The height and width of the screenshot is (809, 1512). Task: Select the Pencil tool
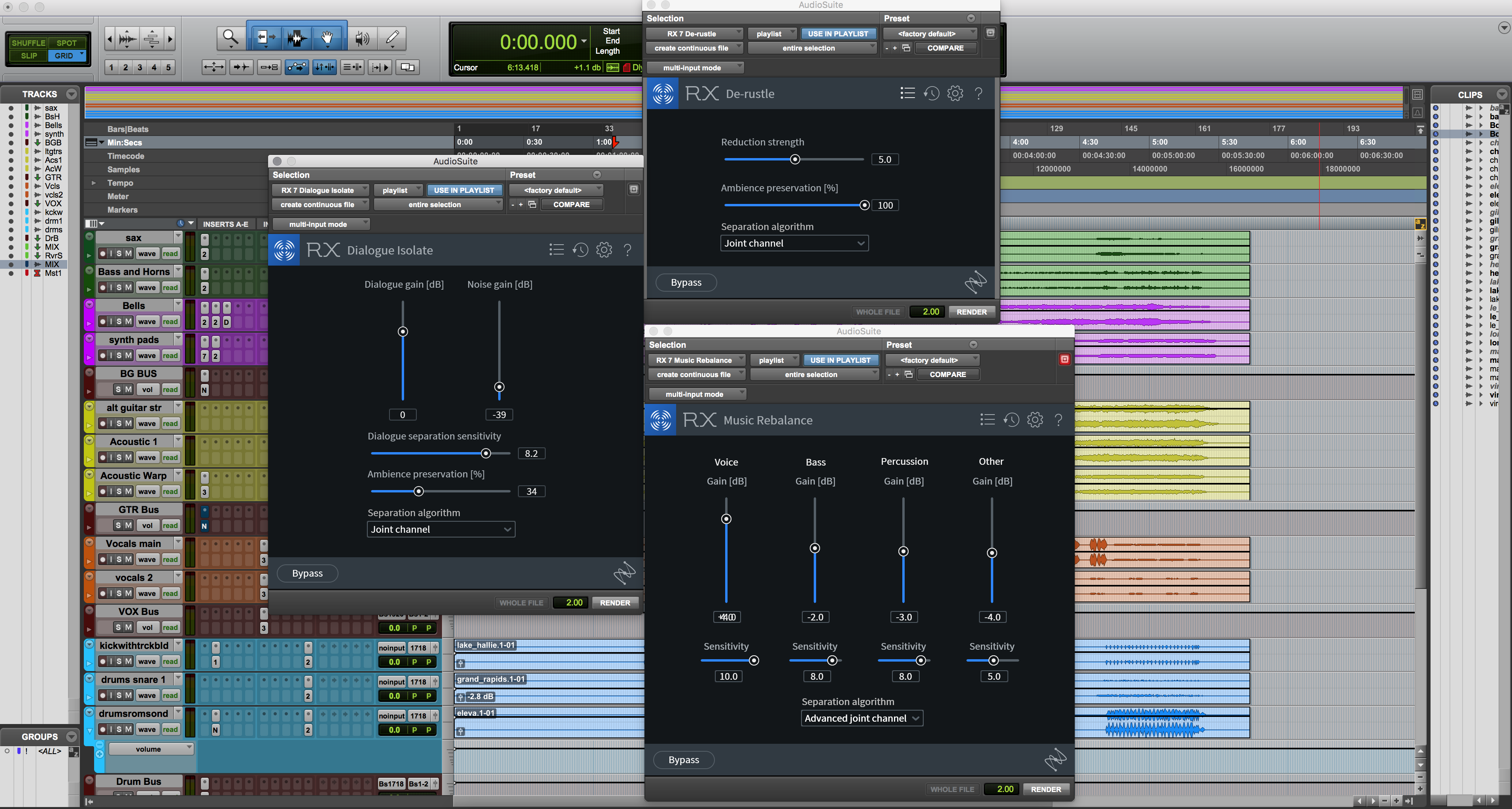pos(391,39)
